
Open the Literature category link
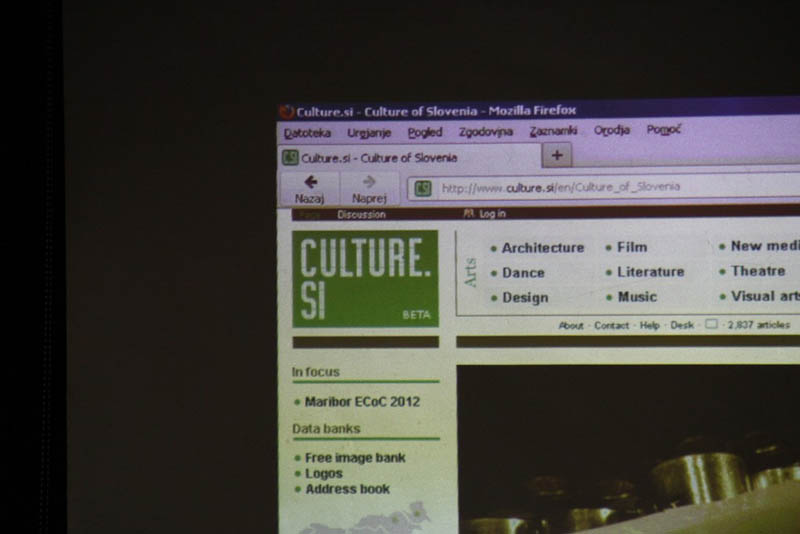(651, 272)
